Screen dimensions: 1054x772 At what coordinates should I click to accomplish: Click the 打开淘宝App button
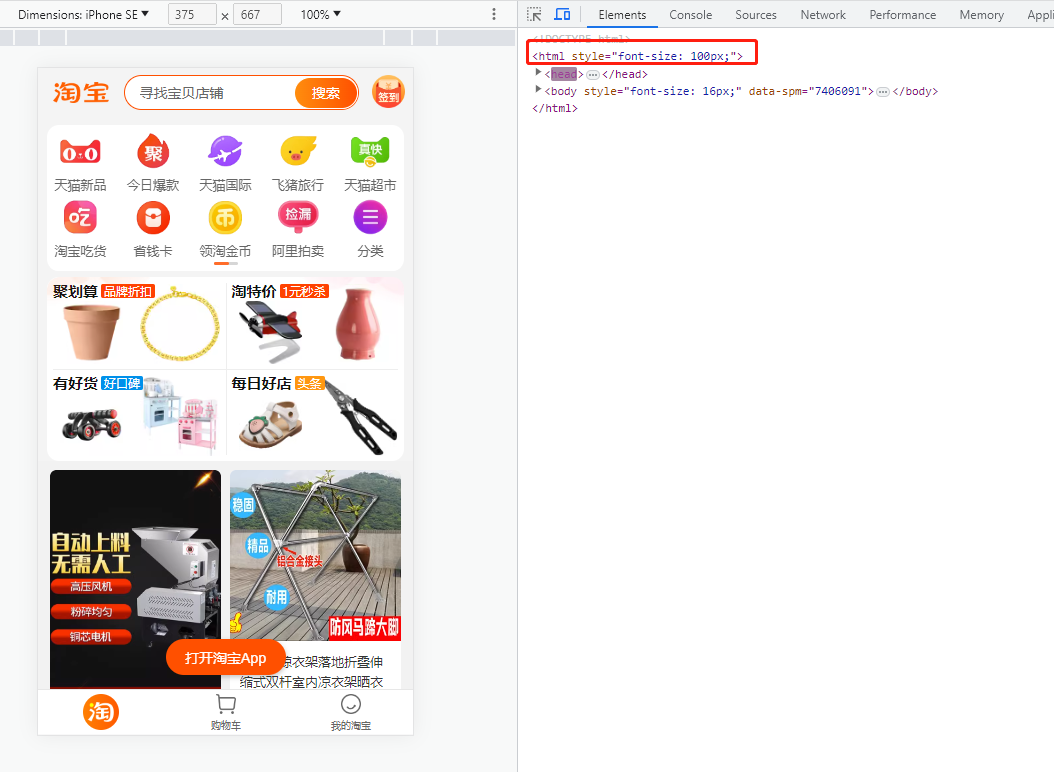[x=225, y=658]
